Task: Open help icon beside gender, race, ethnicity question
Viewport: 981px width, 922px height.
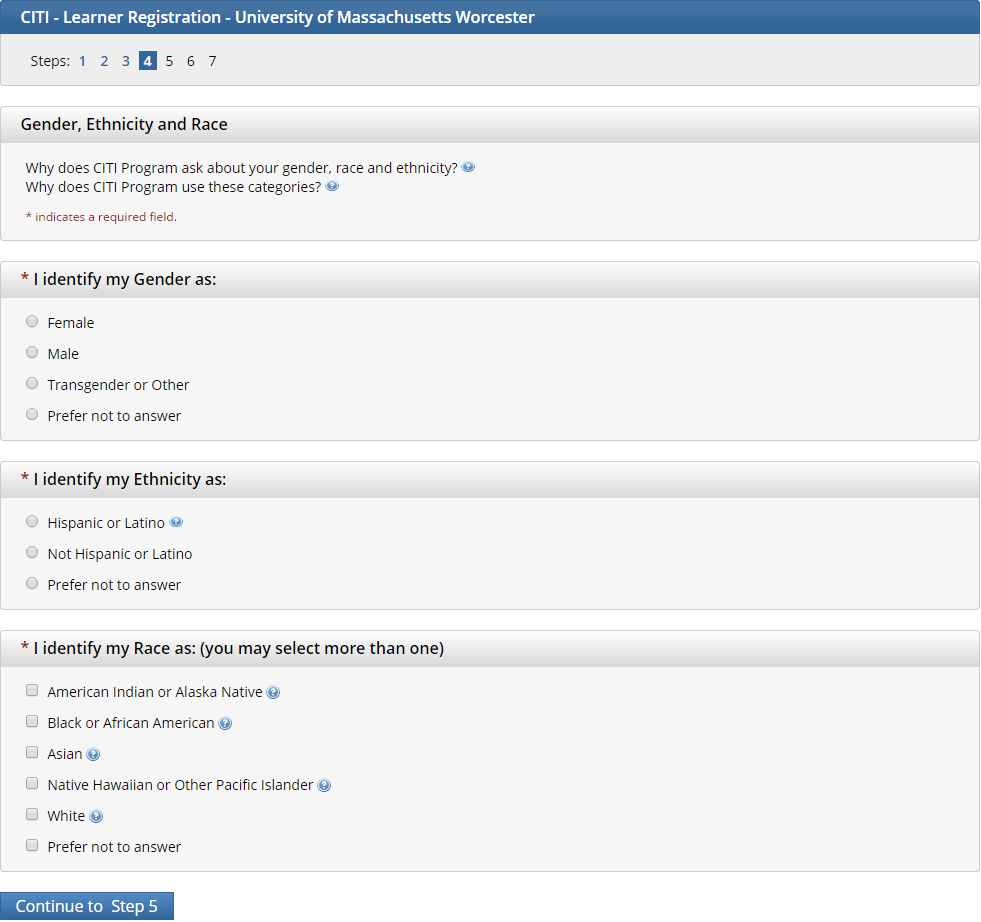Action: coord(468,168)
